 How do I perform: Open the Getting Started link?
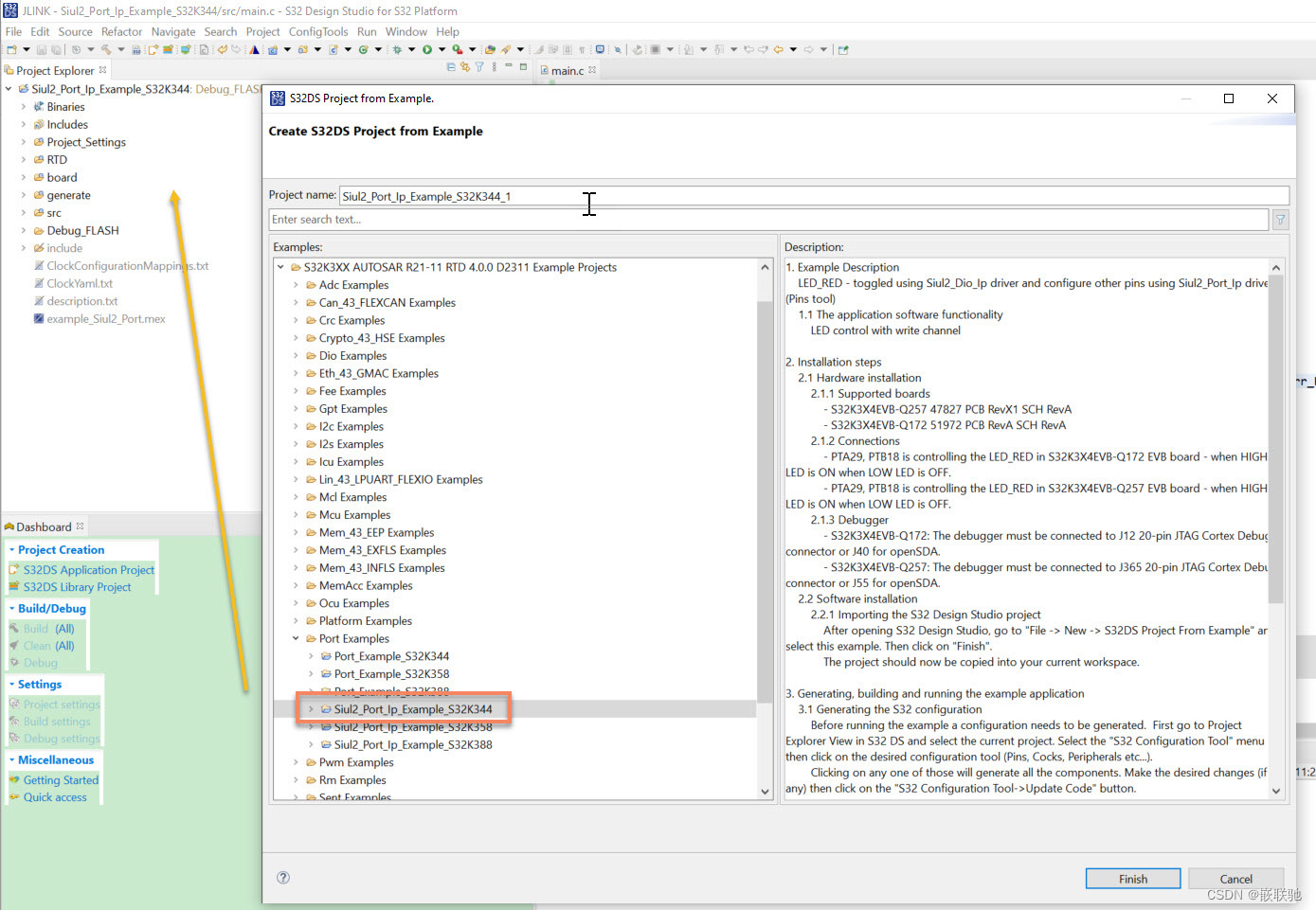[x=61, y=780]
